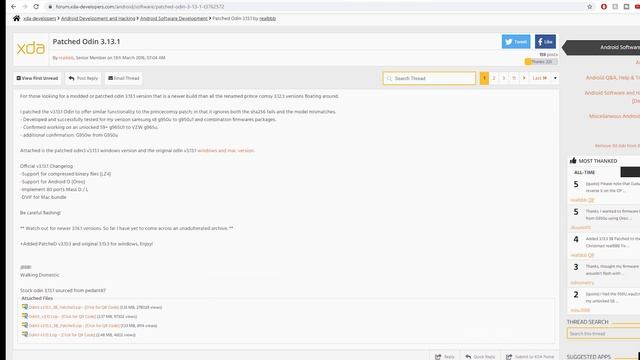Download the fourth attached Odin zip

click(x=62, y=335)
